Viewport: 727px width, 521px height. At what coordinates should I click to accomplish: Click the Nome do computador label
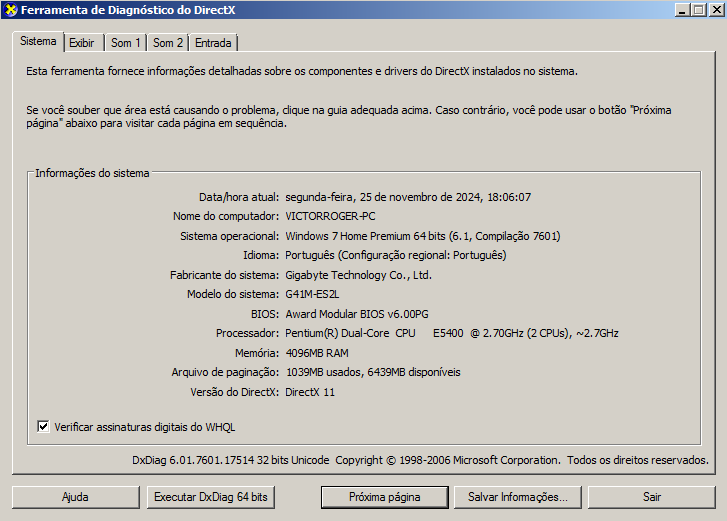tap(226, 216)
